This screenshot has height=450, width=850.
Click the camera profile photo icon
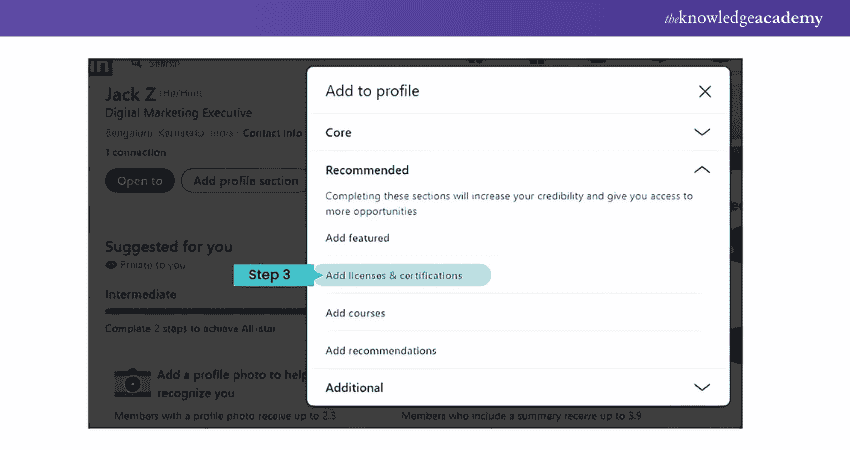tap(131, 383)
